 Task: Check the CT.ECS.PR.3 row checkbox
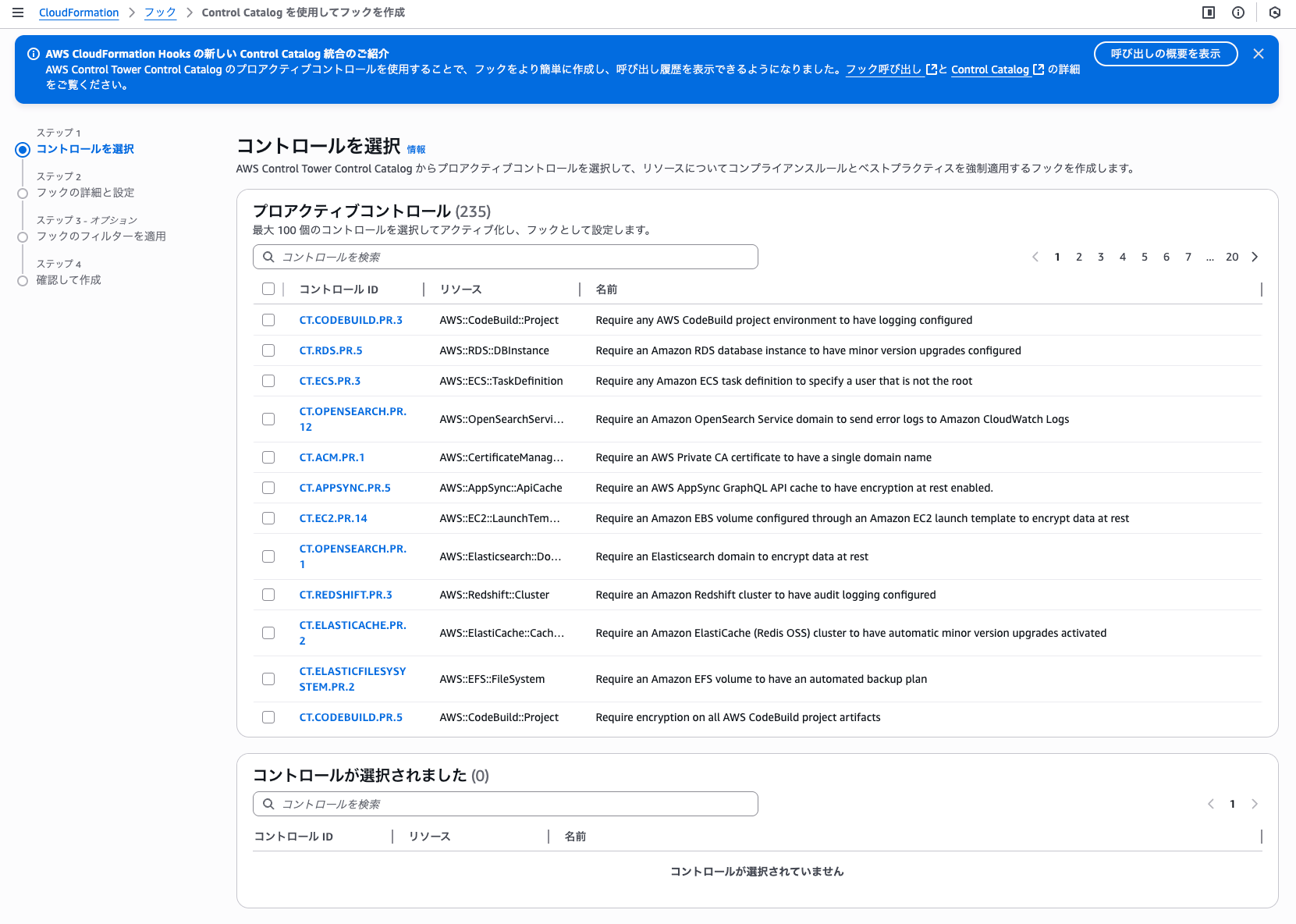click(x=268, y=381)
